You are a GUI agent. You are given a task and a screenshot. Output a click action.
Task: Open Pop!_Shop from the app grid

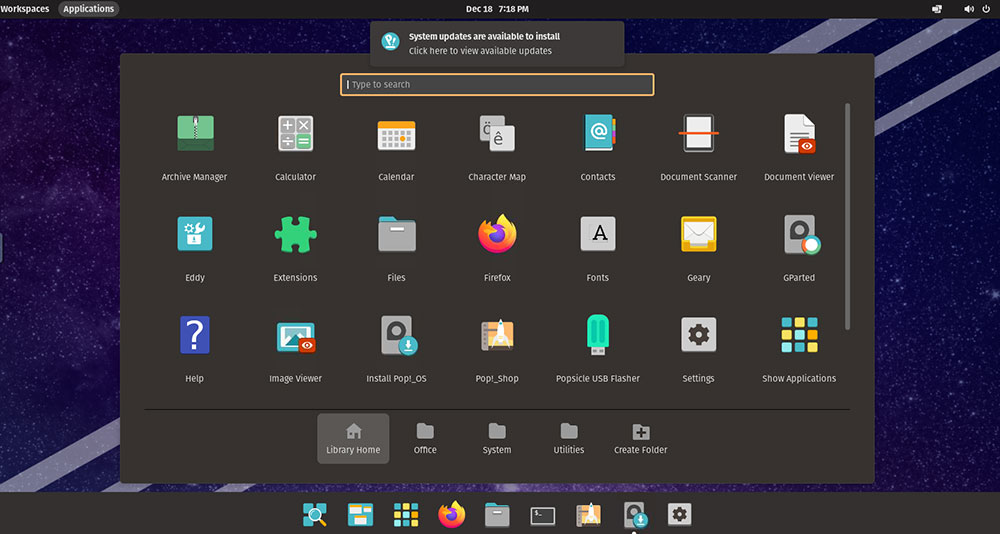click(497, 334)
